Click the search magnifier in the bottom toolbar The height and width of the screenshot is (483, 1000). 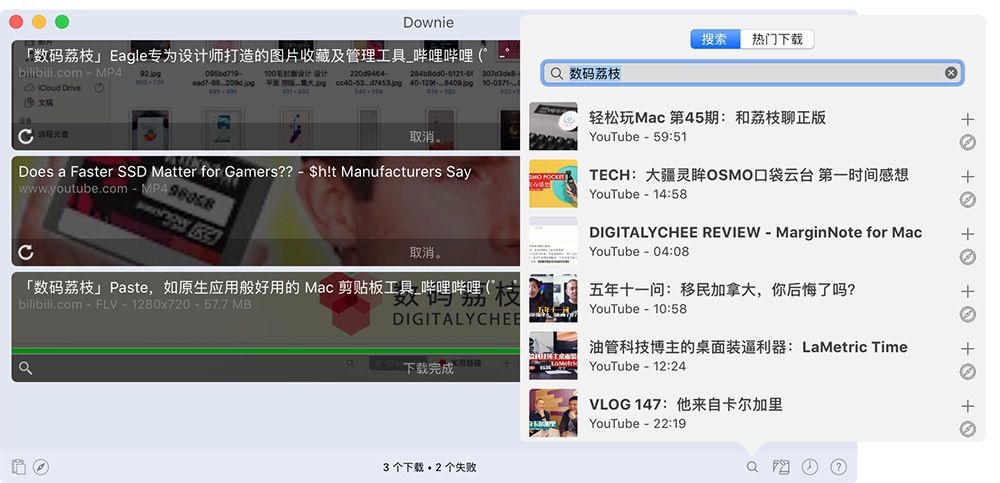coord(752,467)
